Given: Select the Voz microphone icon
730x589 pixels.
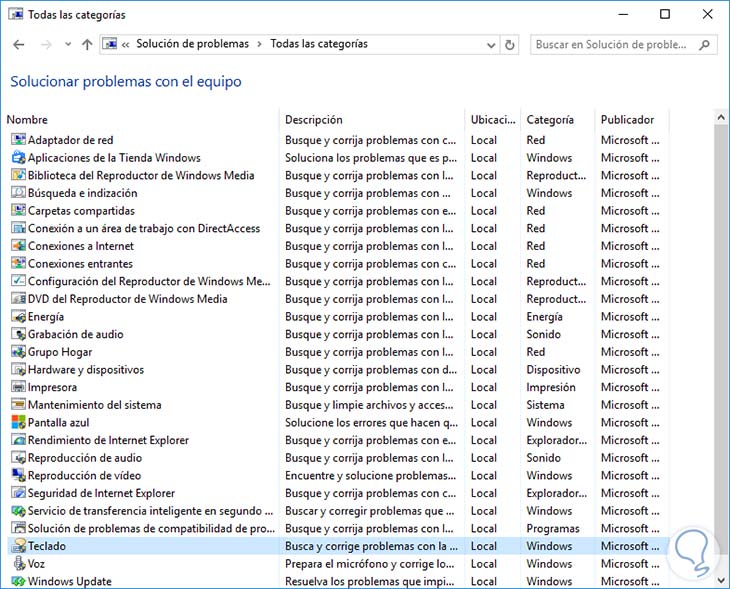Looking at the screenshot, I should [x=18, y=564].
